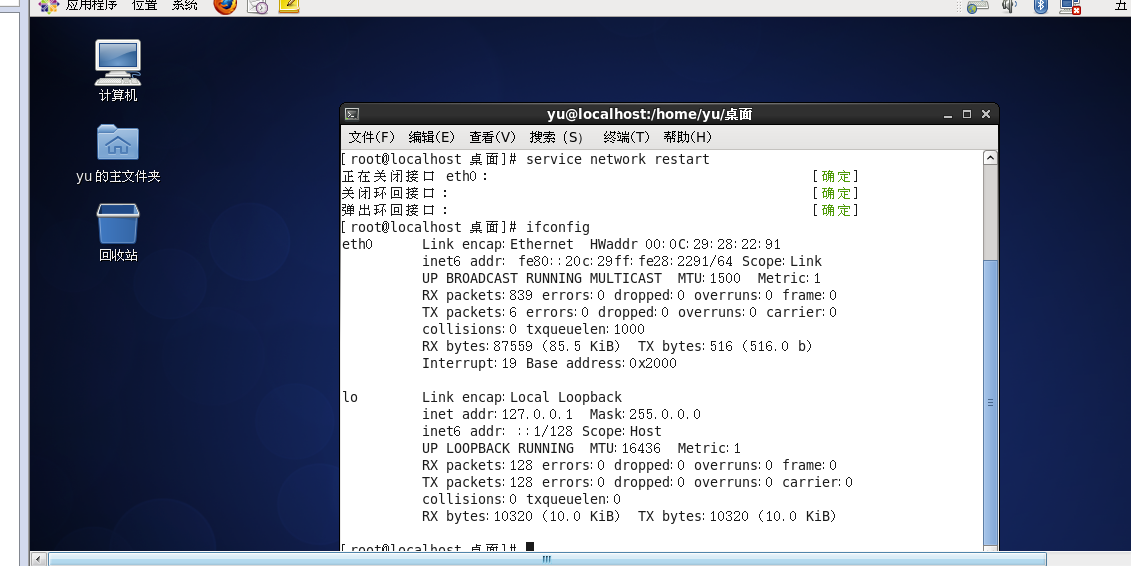
Task: Click the fe80::20c:29ff:fe28:2291/64 address
Action: [x=625, y=262]
